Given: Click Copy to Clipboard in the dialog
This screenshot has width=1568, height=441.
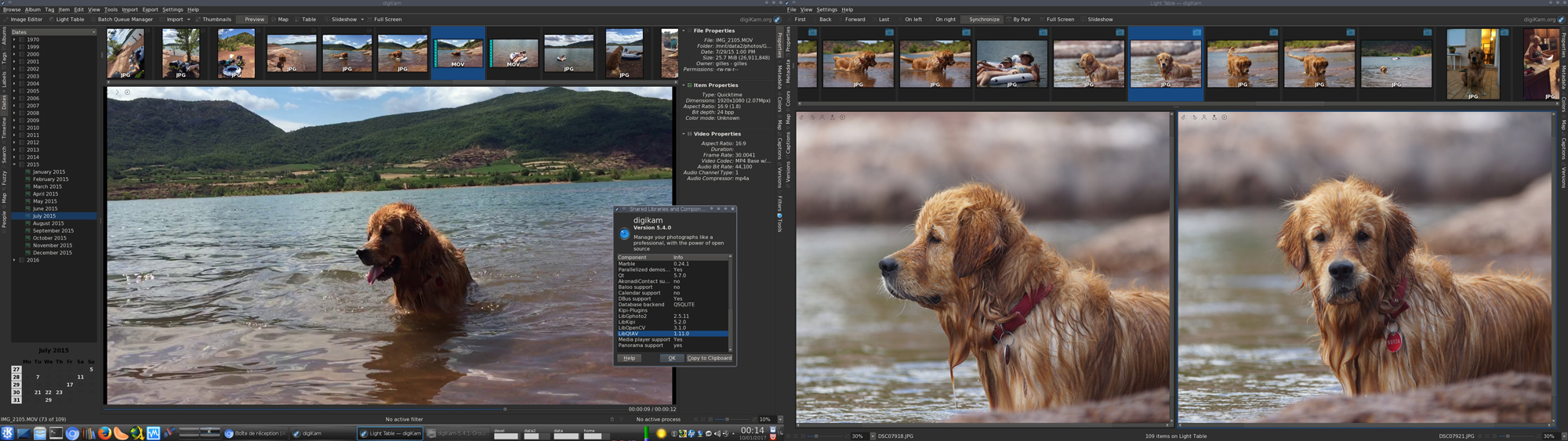Looking at the screenshot, I should coord(709,358).
